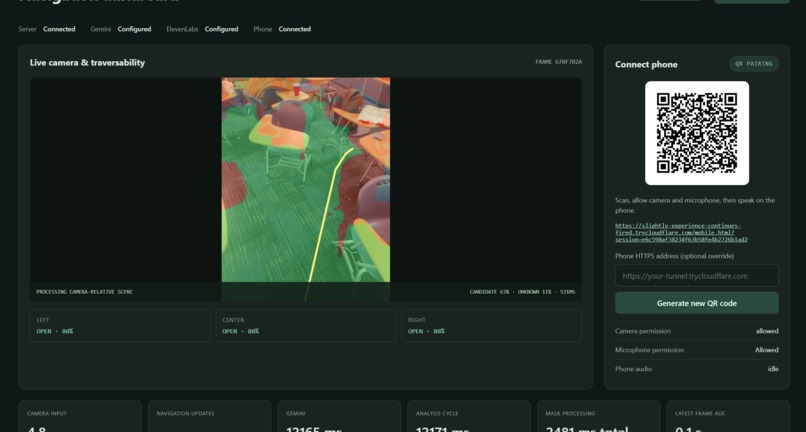The height and width of the screenshot is (432, 806).
Task: Click the Gemini Configured status
Action: [x=121, y=29]
